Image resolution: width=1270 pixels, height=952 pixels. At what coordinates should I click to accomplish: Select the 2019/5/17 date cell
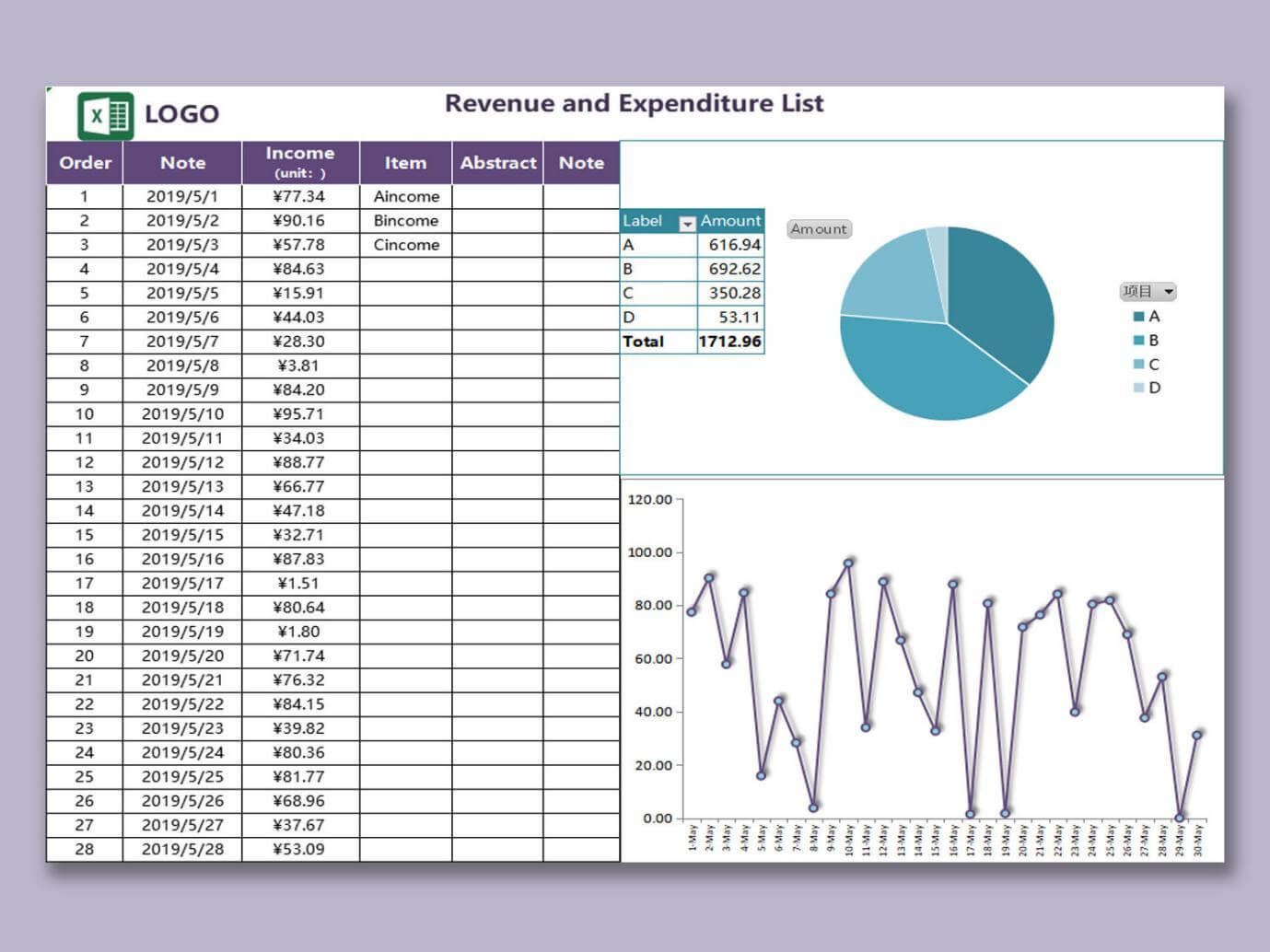pos(182,584)
